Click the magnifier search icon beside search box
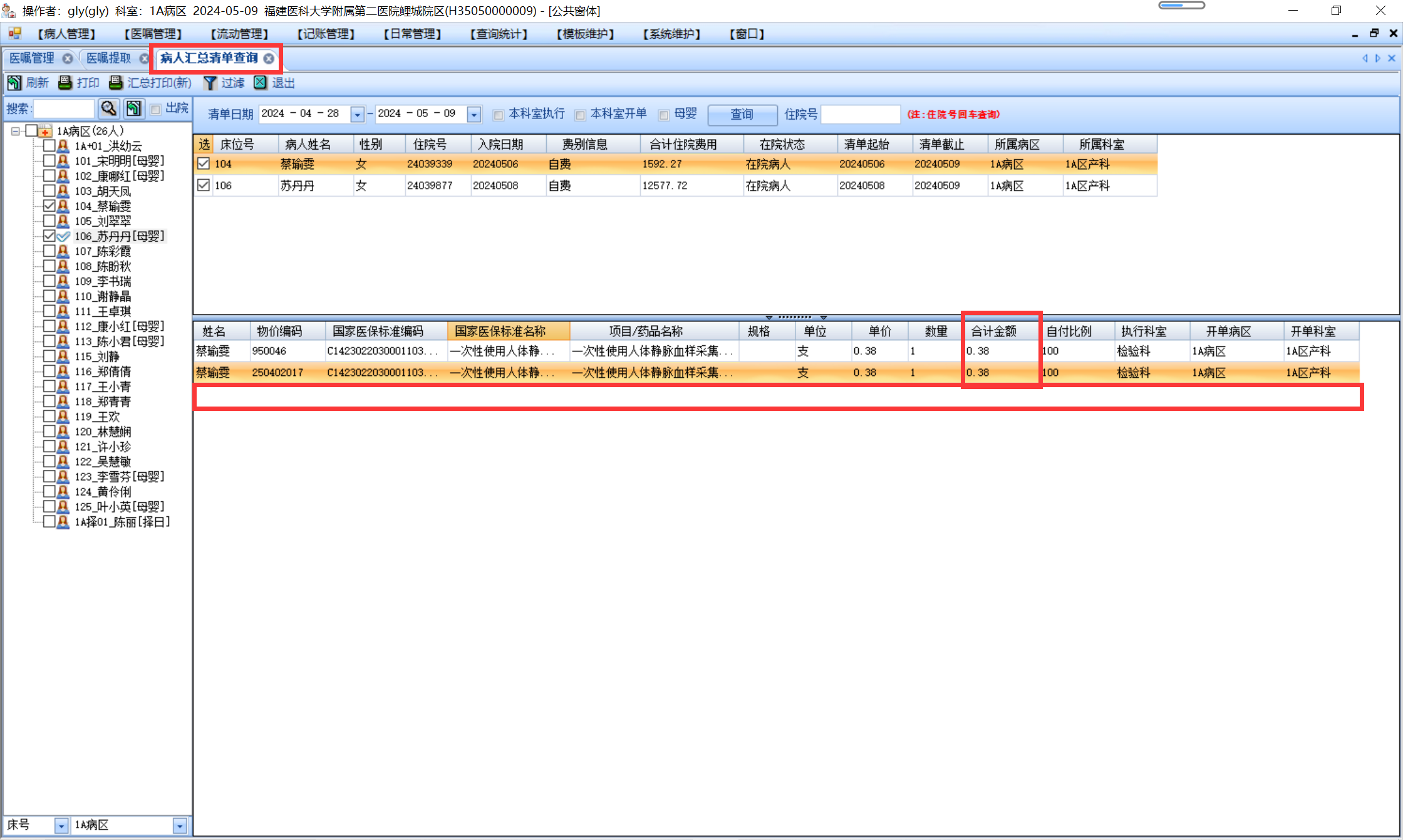 [x=109, y=109]
